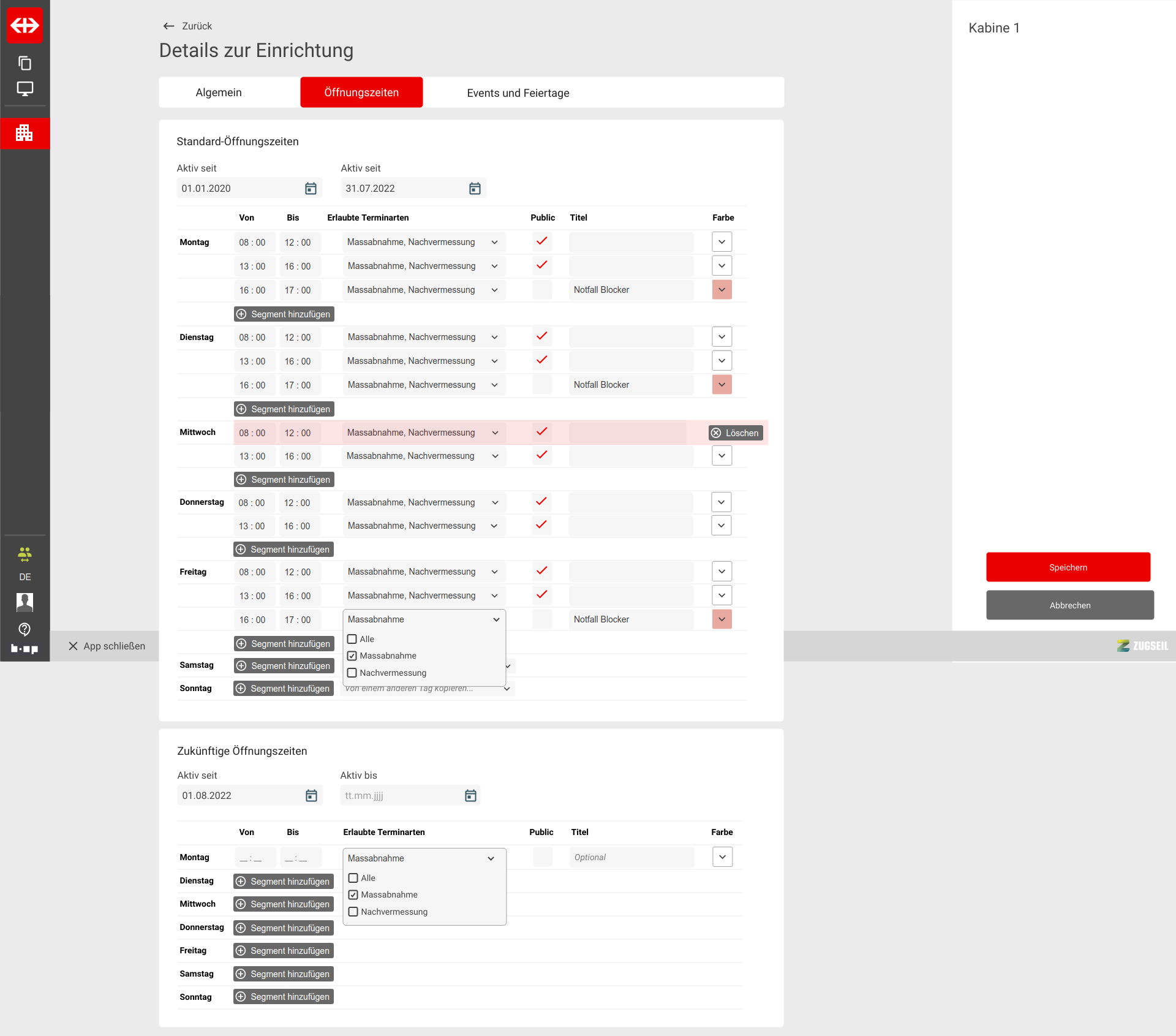Open the user profile avatar icon
The height and width of the screenshot is (1036, 1176).
click(x=24, y=602)
